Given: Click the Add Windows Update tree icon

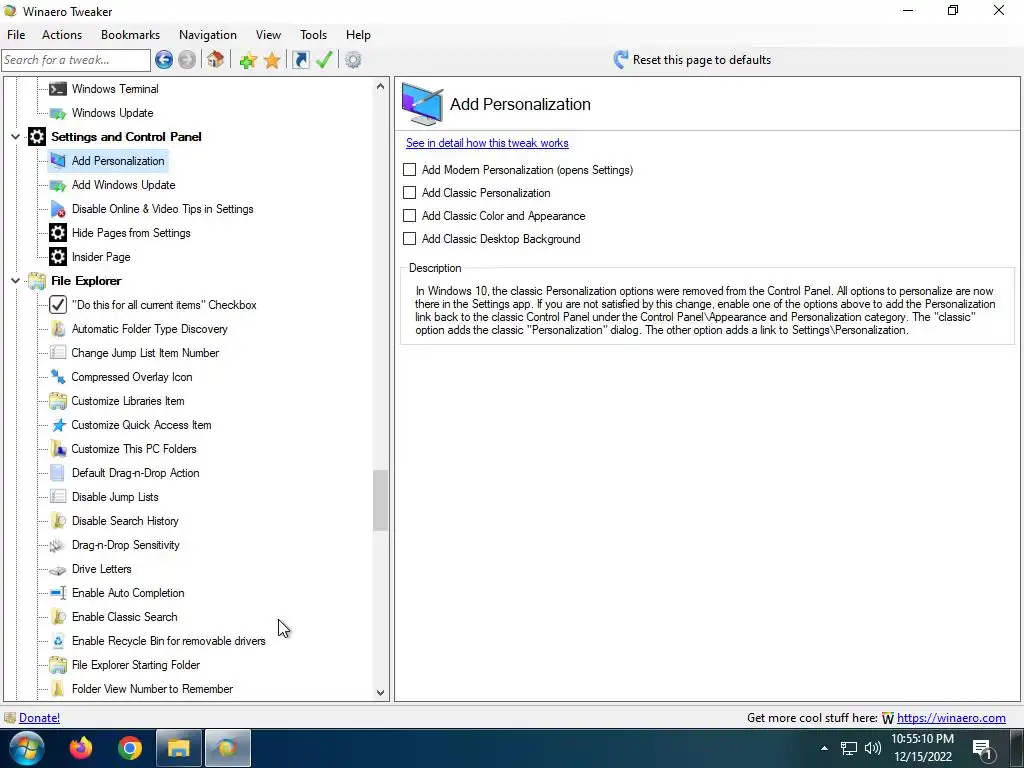Looking at the screenshot, I should 58,185.
